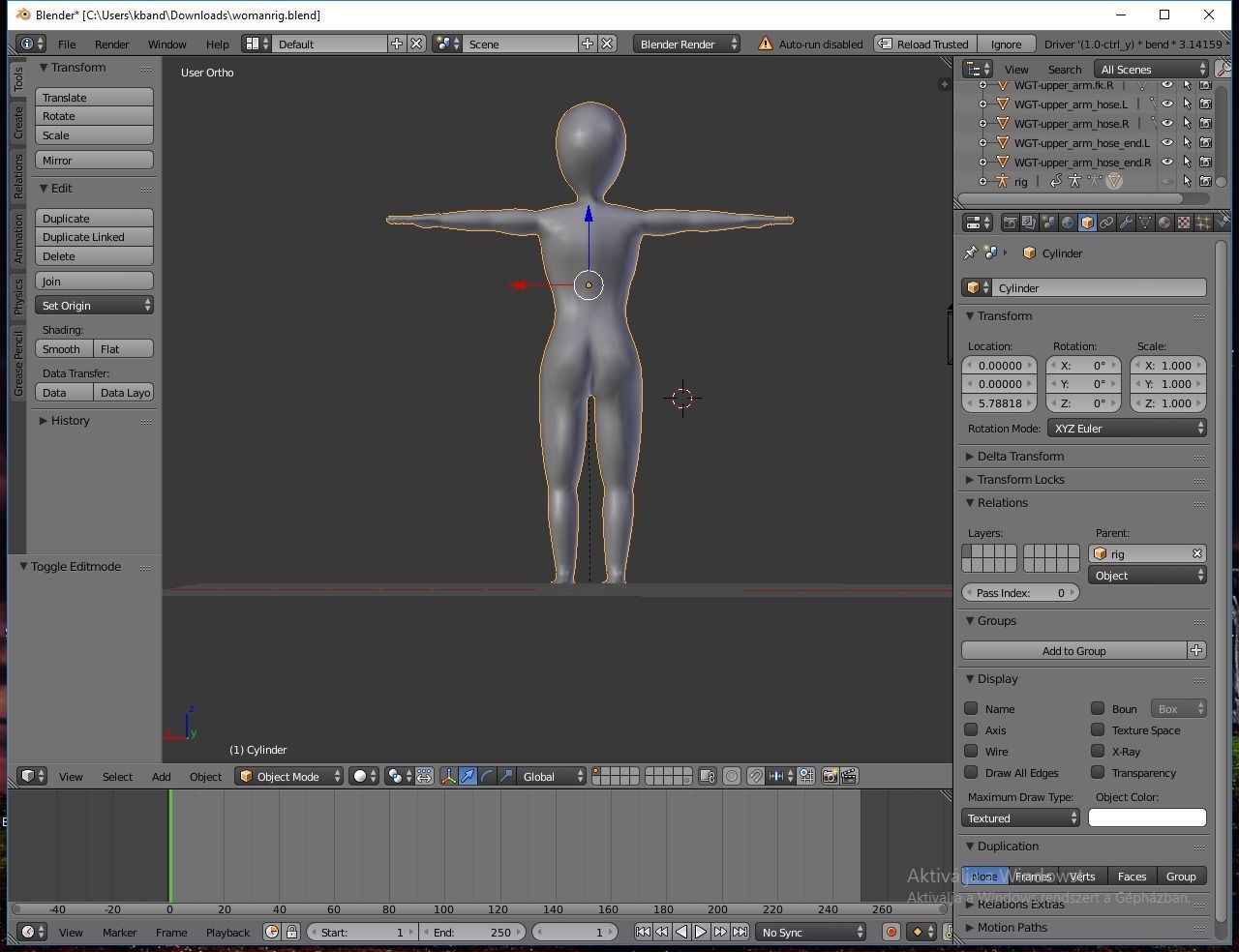Image resolution: width=1239 pixels, height=952 pixels.
Task: Toggle visibility eye of WGT-upper_arm_hose_end.R
Action: click(x=1167, y=162)
